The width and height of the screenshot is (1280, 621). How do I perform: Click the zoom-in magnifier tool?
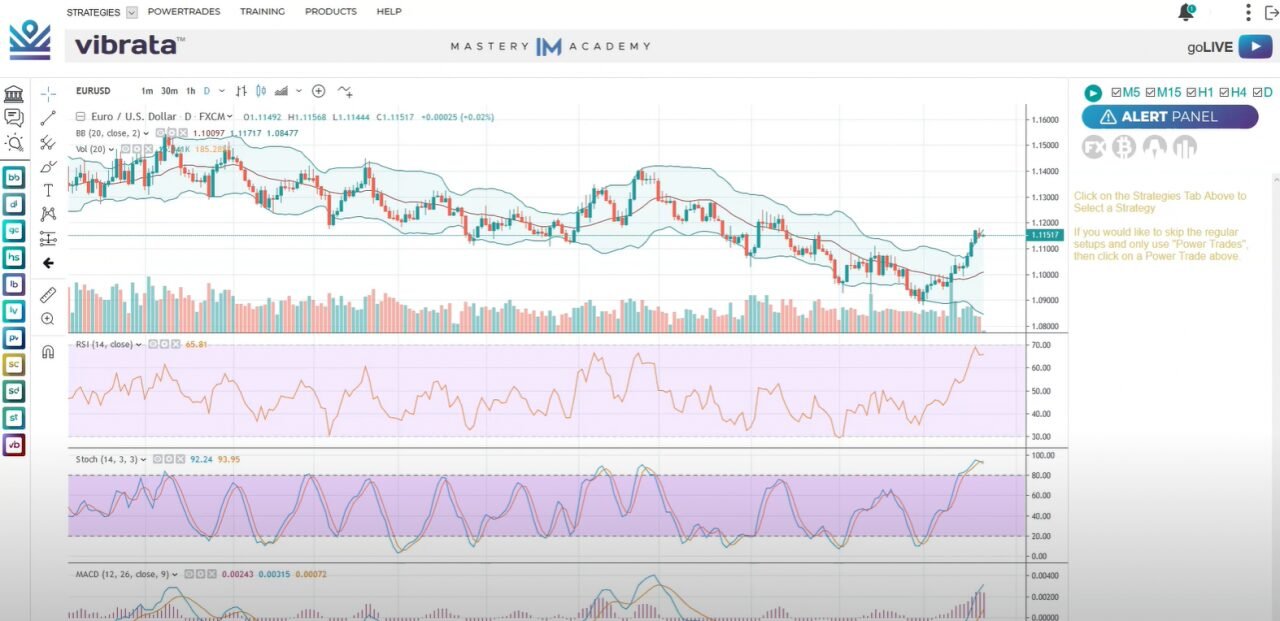point(48,318)
